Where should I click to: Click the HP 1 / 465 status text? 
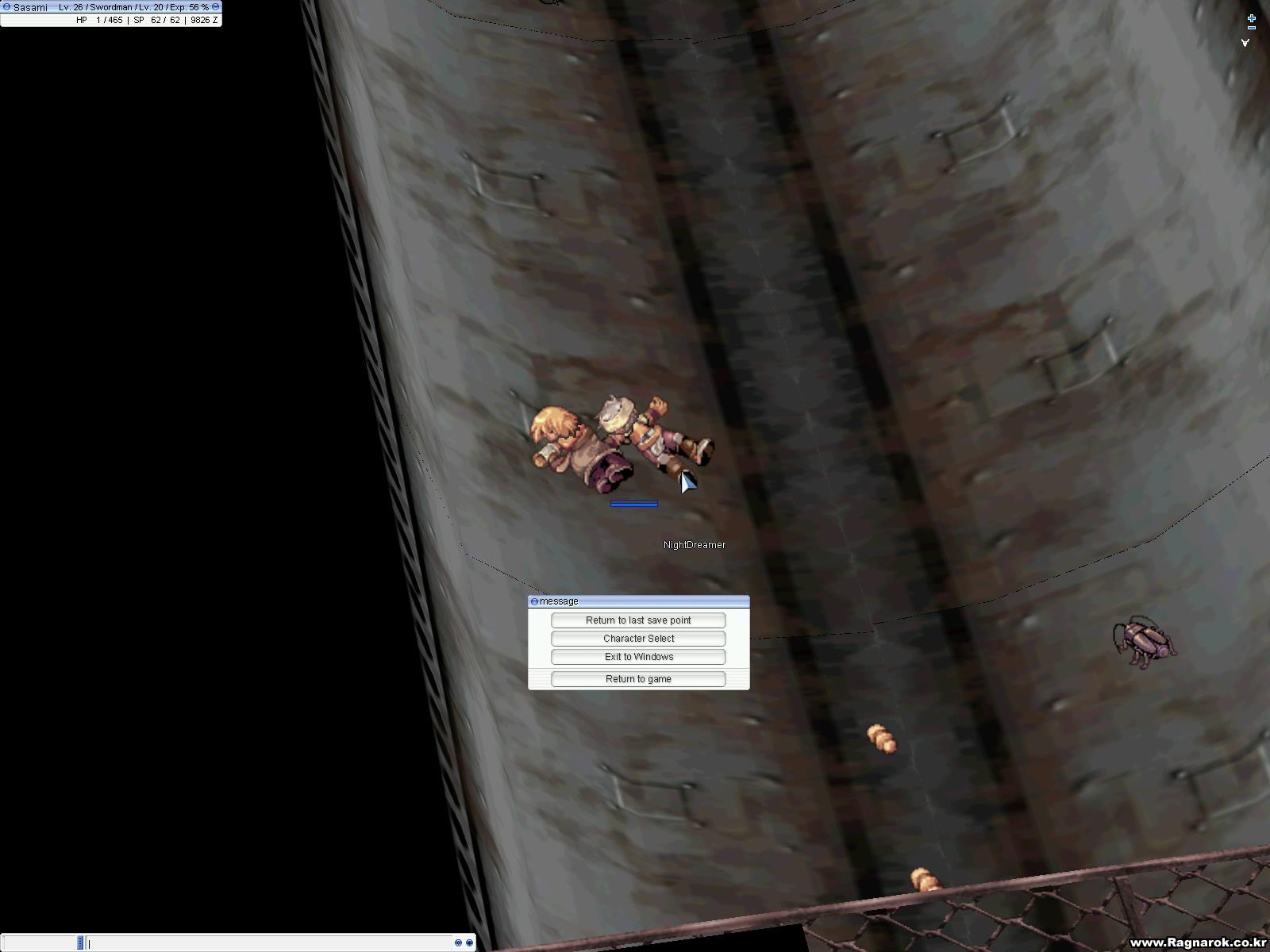pos(99,21)
